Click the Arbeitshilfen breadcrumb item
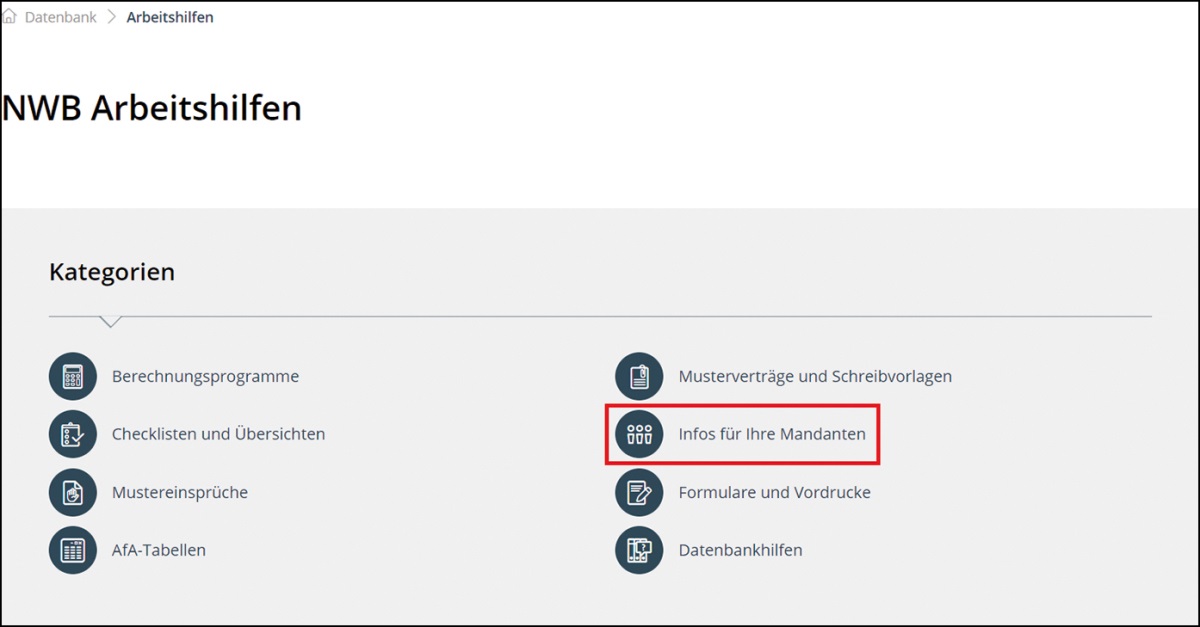The width and height of the screenshot is (1200, 627). click(x=170, y=17)
